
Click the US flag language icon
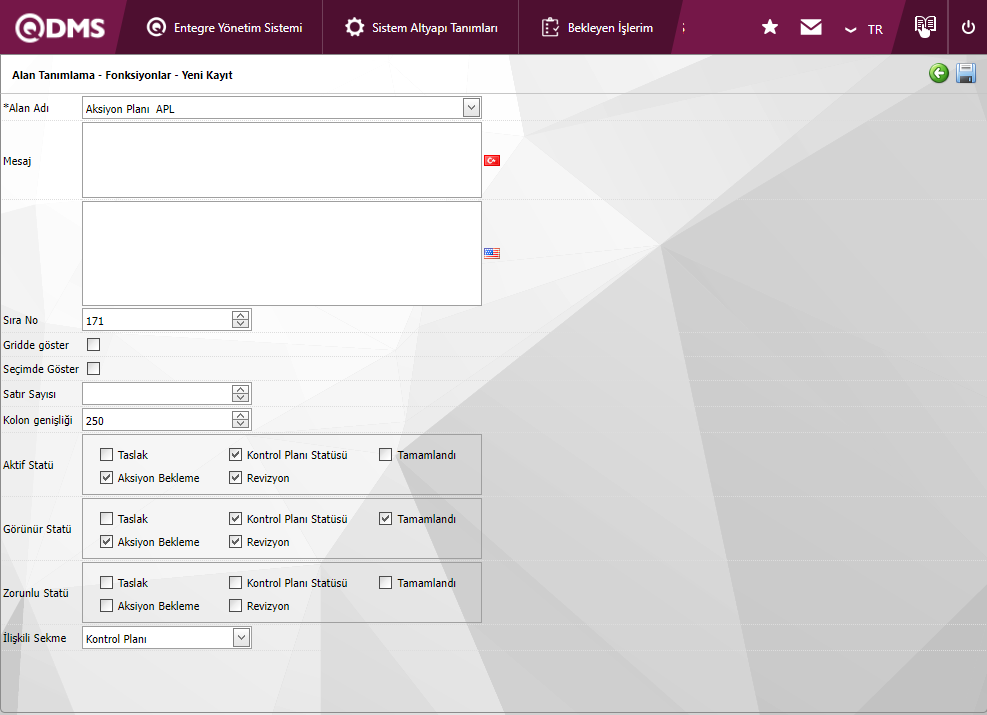(x=492, y=254)
